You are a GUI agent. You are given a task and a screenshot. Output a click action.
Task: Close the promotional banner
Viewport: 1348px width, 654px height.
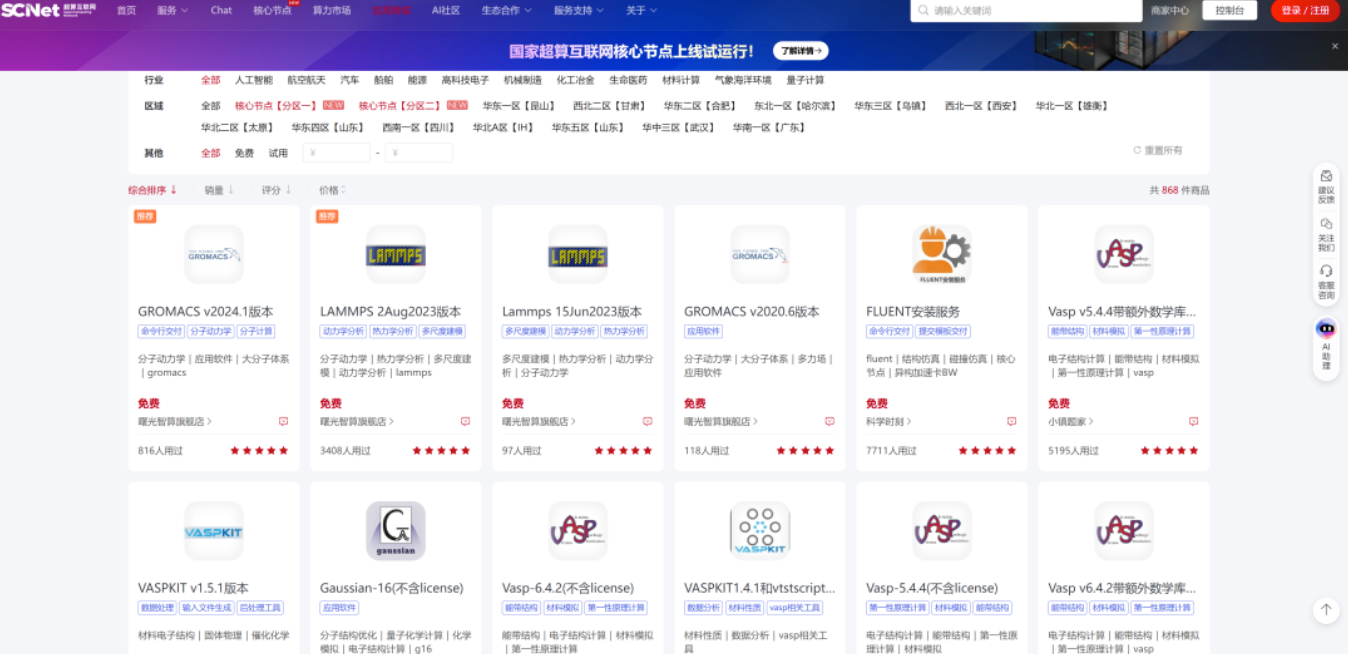(x=1334, y=46)
